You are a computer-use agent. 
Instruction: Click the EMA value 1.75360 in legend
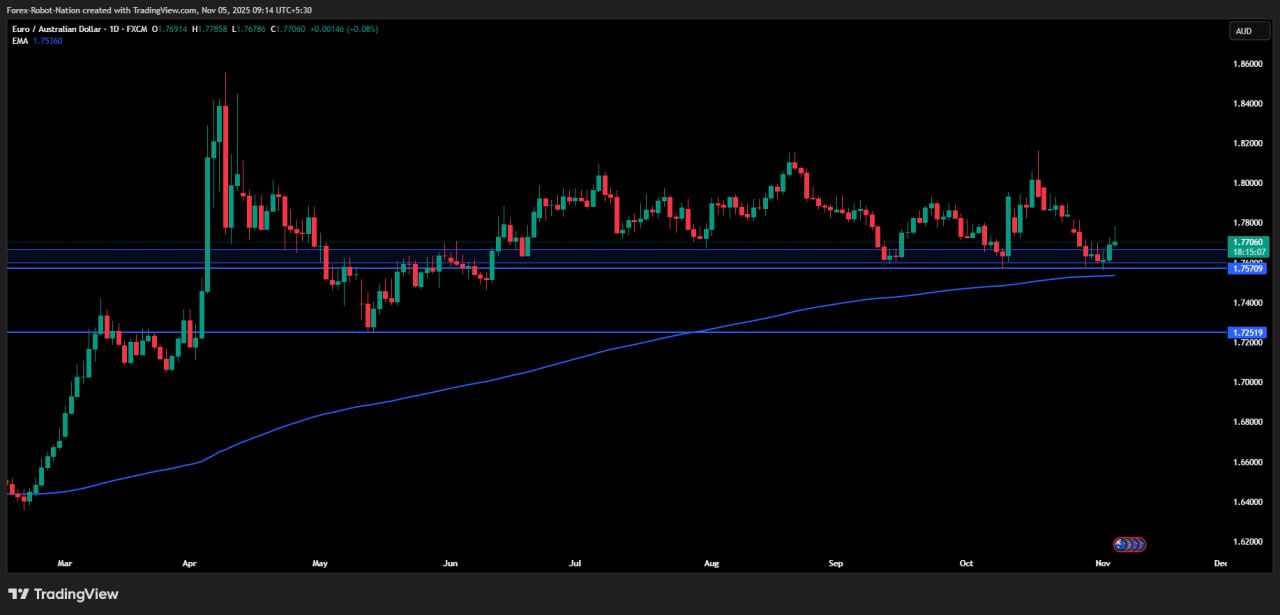tap(49, 41)
